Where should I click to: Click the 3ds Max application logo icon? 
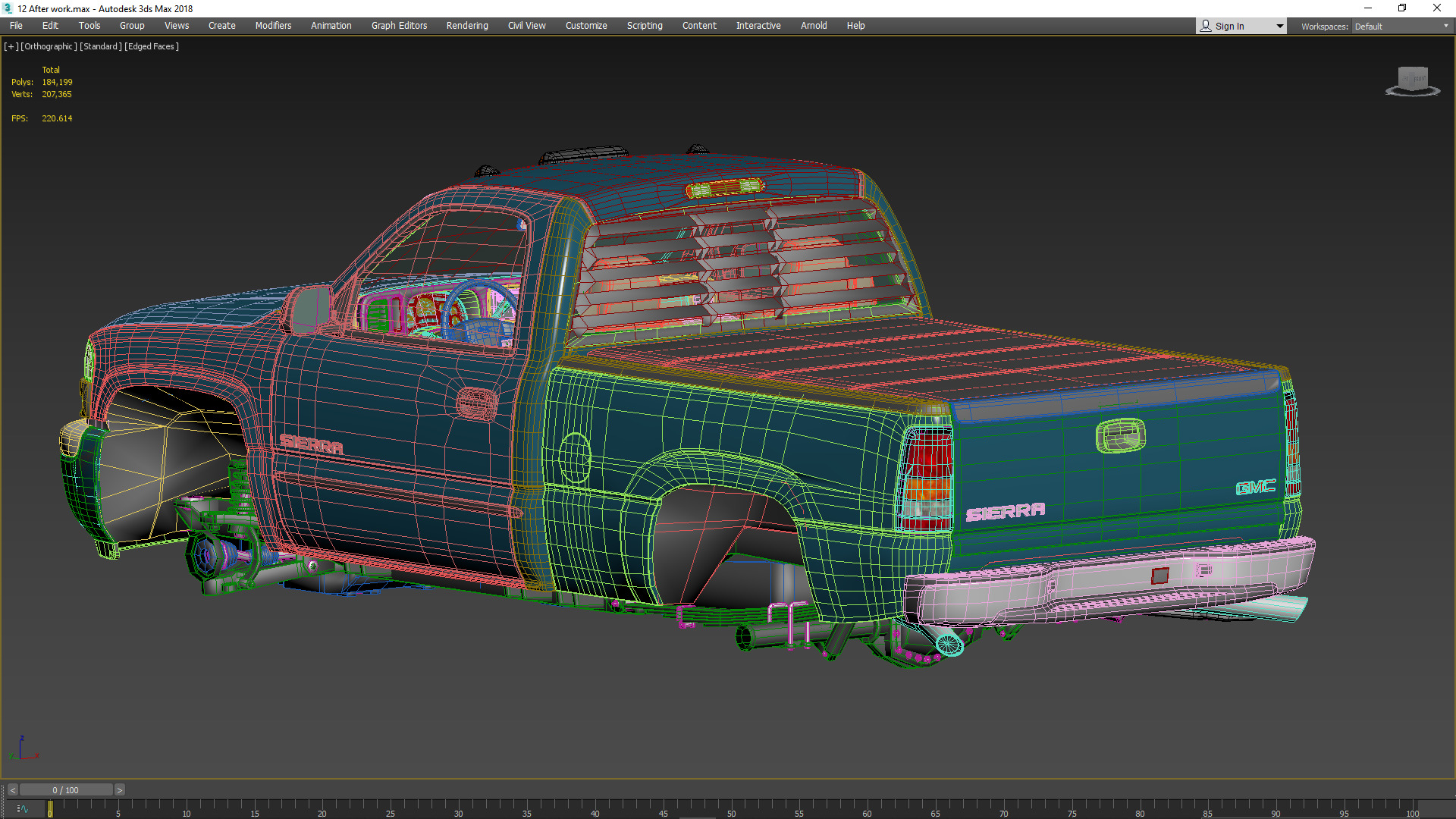tap(8, 8)
